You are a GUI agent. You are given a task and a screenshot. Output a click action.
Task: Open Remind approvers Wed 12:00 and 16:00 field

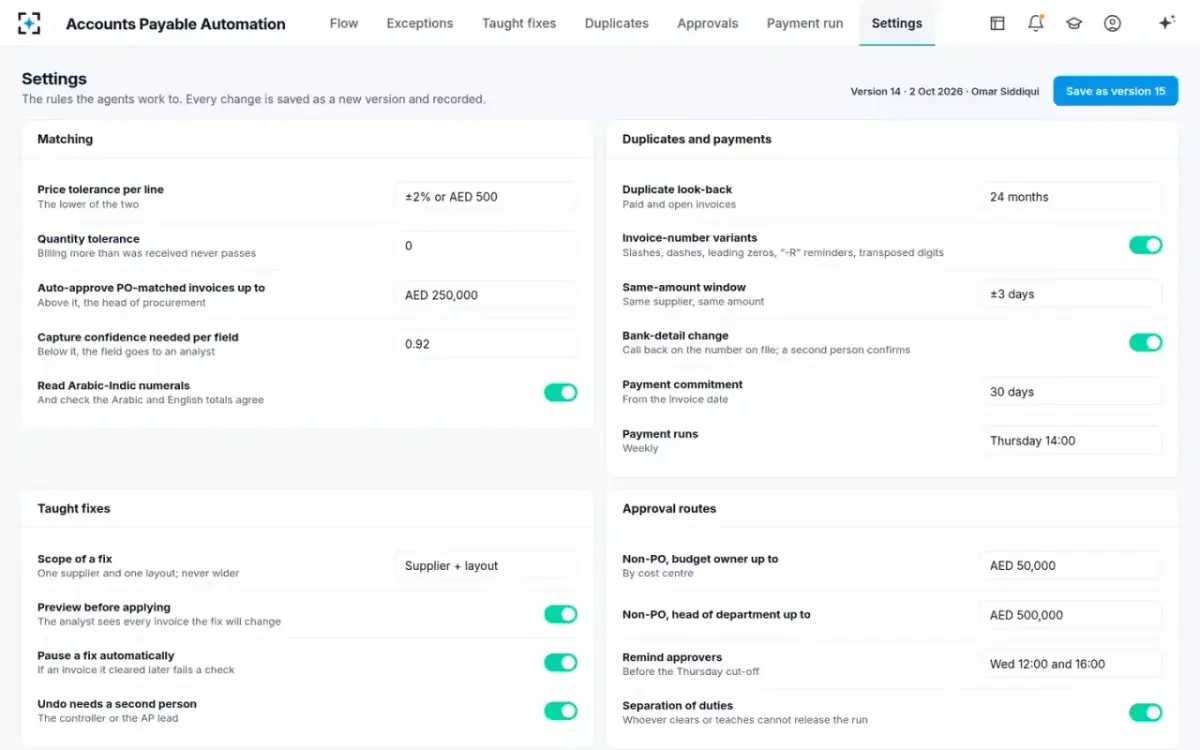1071,664
